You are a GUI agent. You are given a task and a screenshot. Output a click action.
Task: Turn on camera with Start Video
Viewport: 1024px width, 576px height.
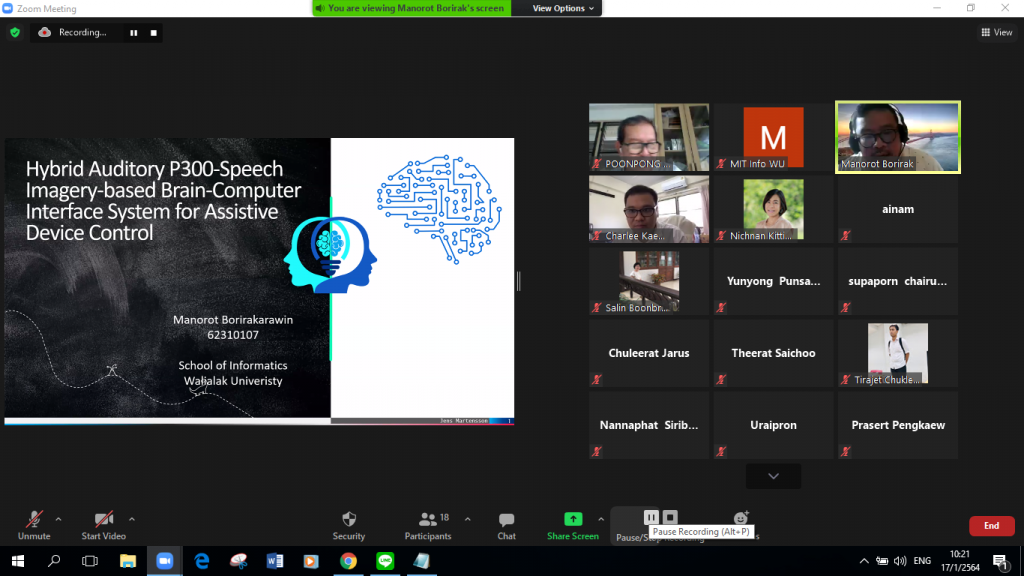coord(103,524)
